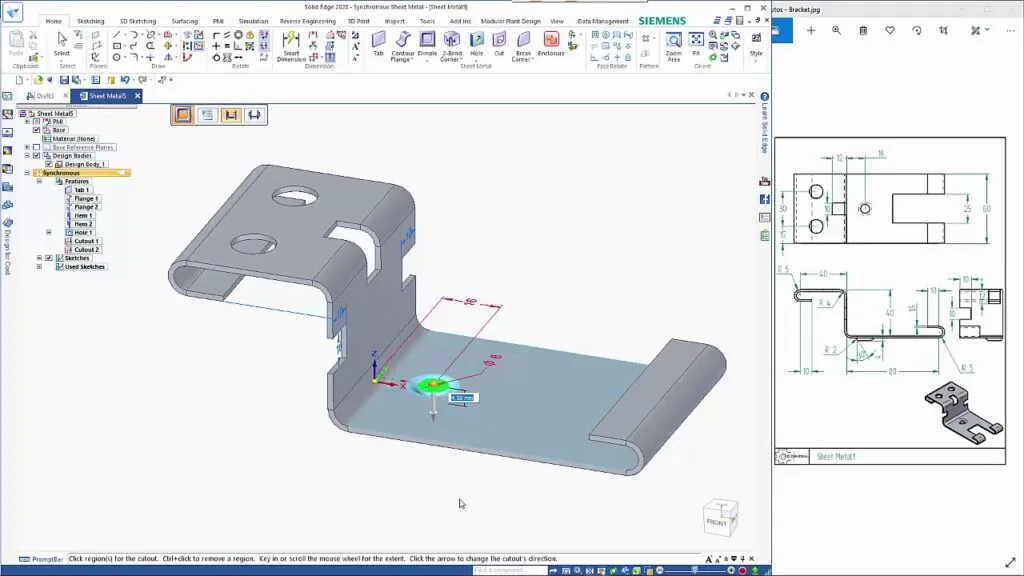Expand Base Reference Planes node

click(x=27, y=147)
